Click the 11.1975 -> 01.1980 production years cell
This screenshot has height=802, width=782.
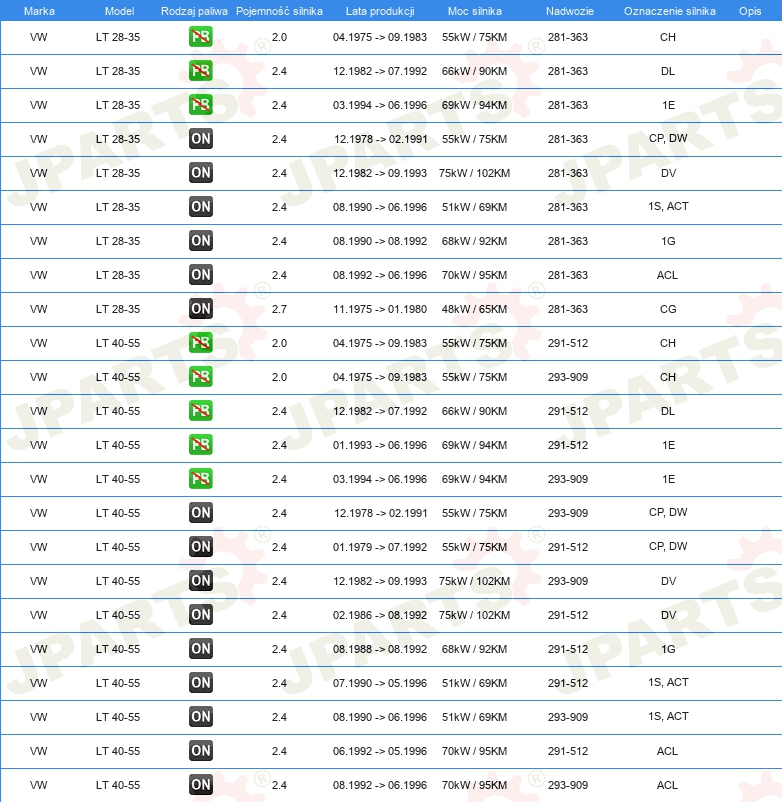[x=380, y=309]
